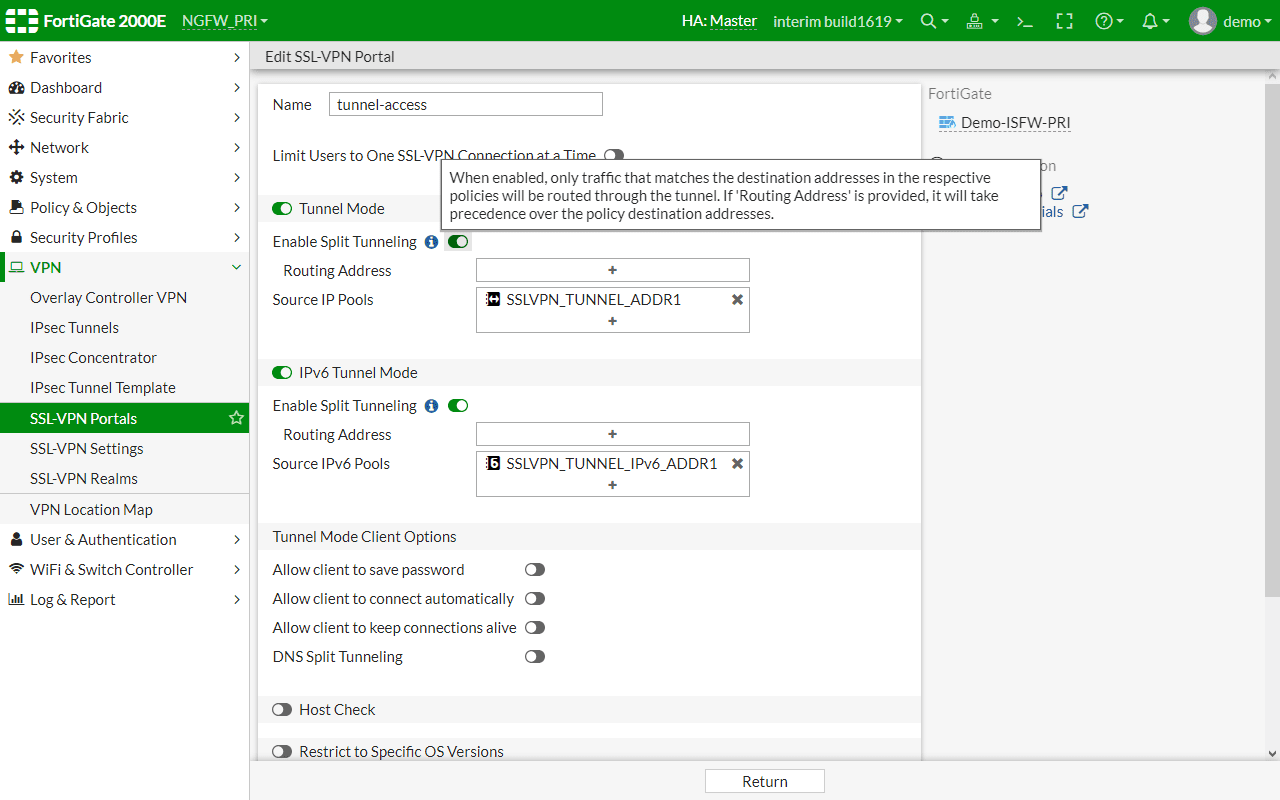Image resolution: width=1280 pixels, height=800 pixels.
Task: Expand the interim build1619 dropdown
Action: tap(837, 21)
